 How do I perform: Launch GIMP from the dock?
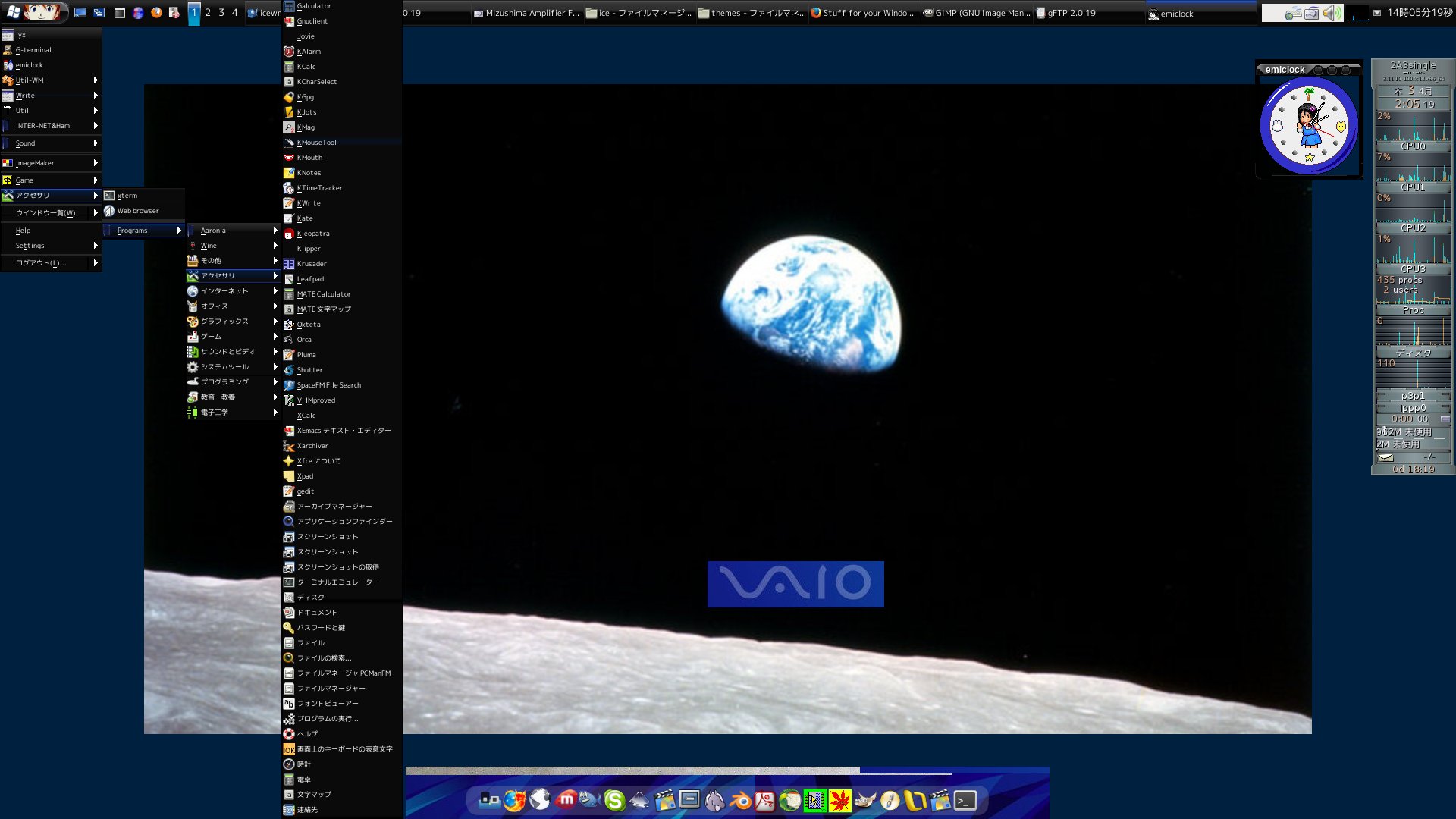(865, 800)
